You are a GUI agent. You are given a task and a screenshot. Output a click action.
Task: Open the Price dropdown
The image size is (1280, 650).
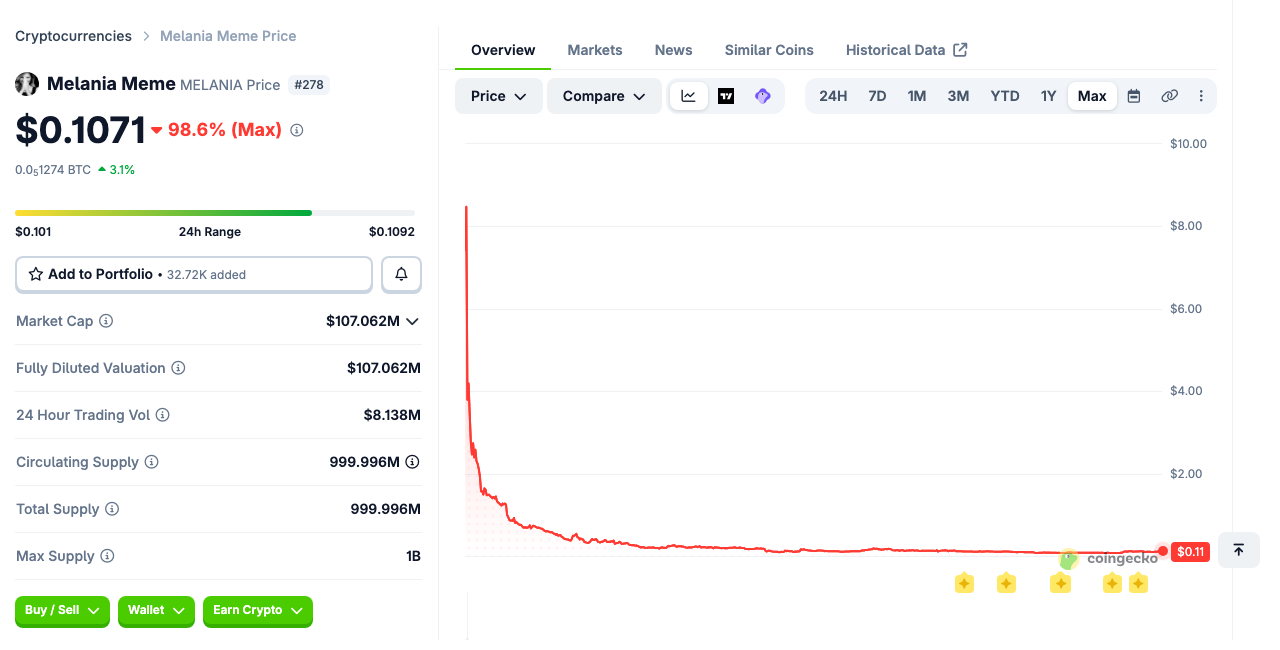(499, 96)
